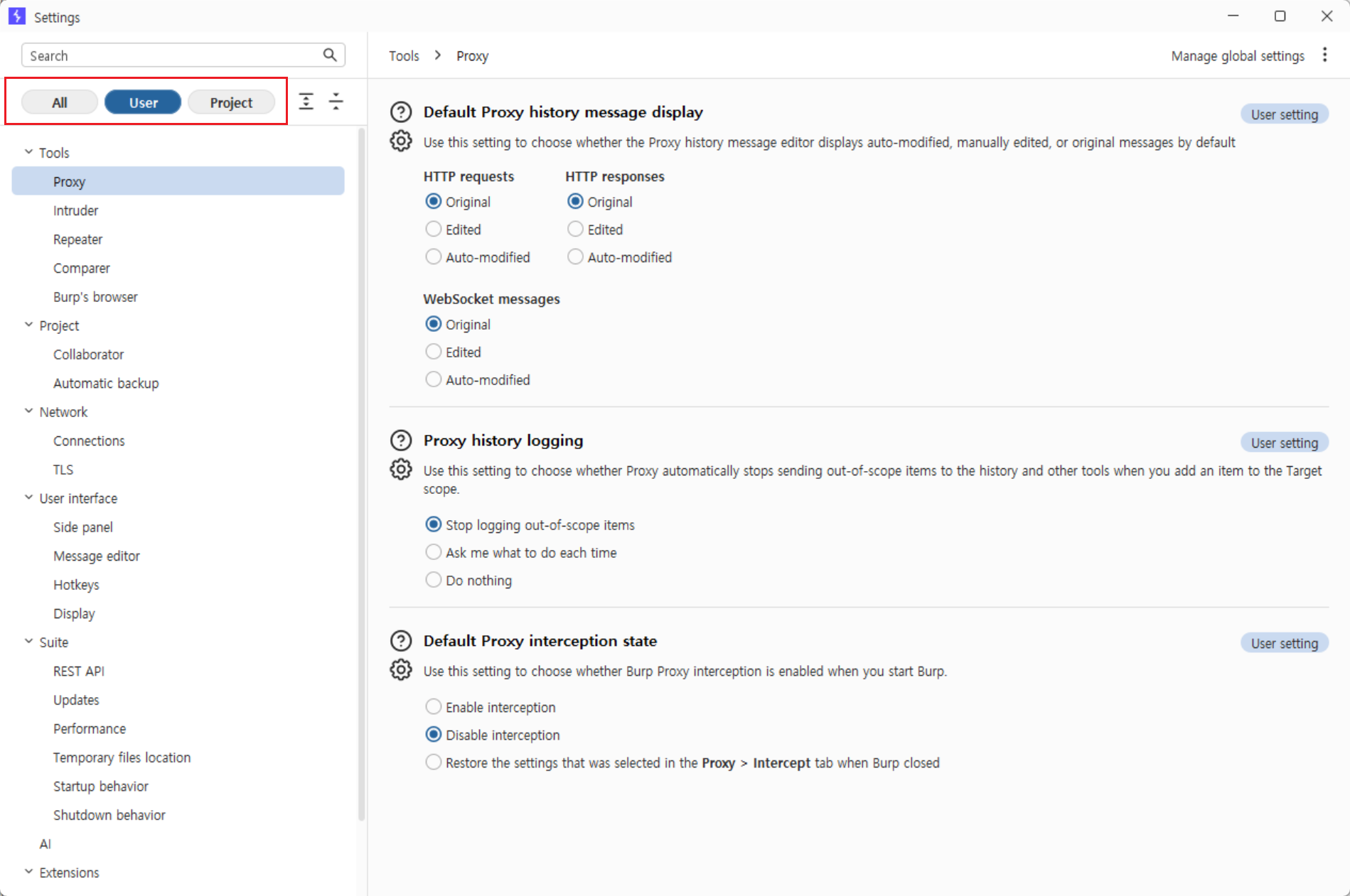
Task: Select Ask me what to do each time
Action: tap(433, 552)
